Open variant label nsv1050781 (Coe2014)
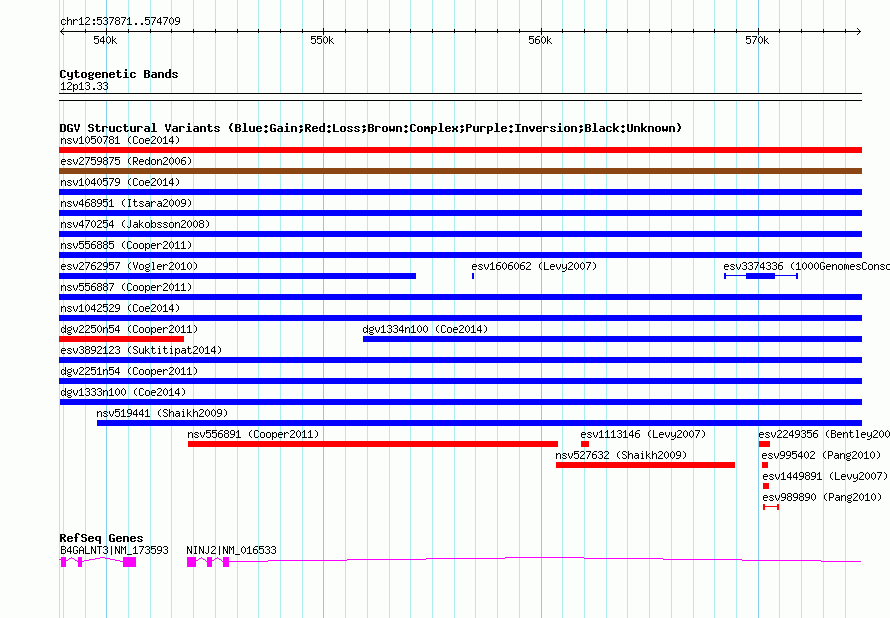Screen dimensions: 890x618 pyautogui.click(x=120, y=140)
